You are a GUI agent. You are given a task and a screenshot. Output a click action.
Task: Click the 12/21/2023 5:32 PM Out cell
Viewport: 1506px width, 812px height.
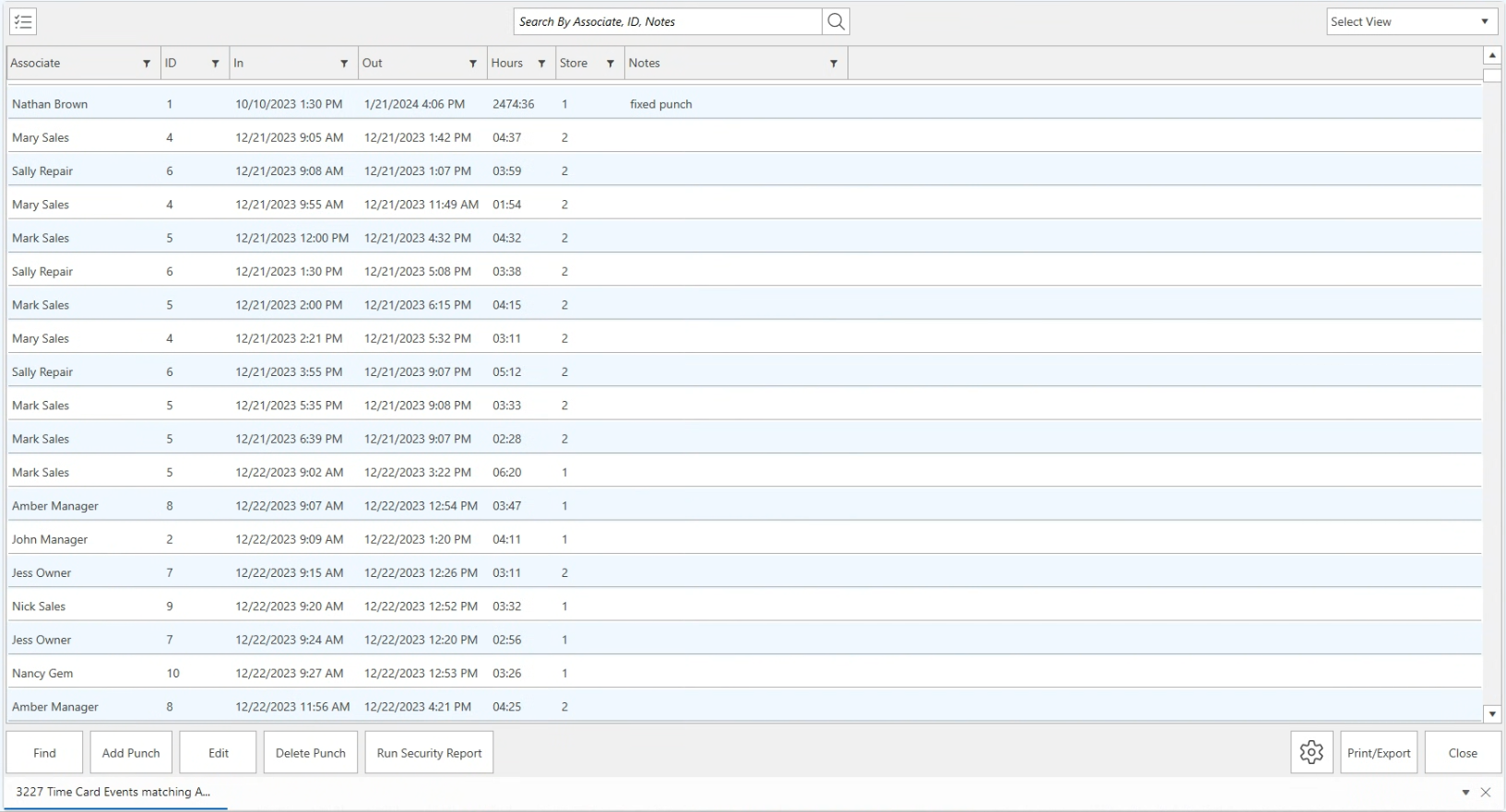[x=418, y=338]
